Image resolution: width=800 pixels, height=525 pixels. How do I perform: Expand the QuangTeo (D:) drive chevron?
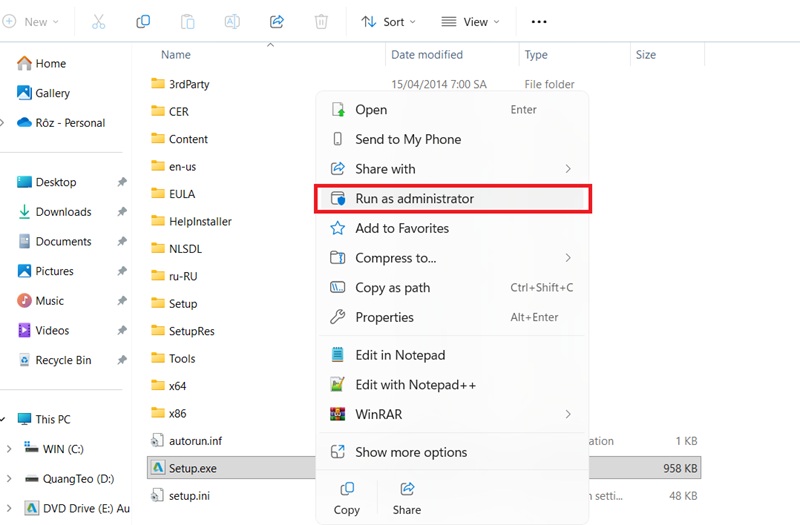9,479
